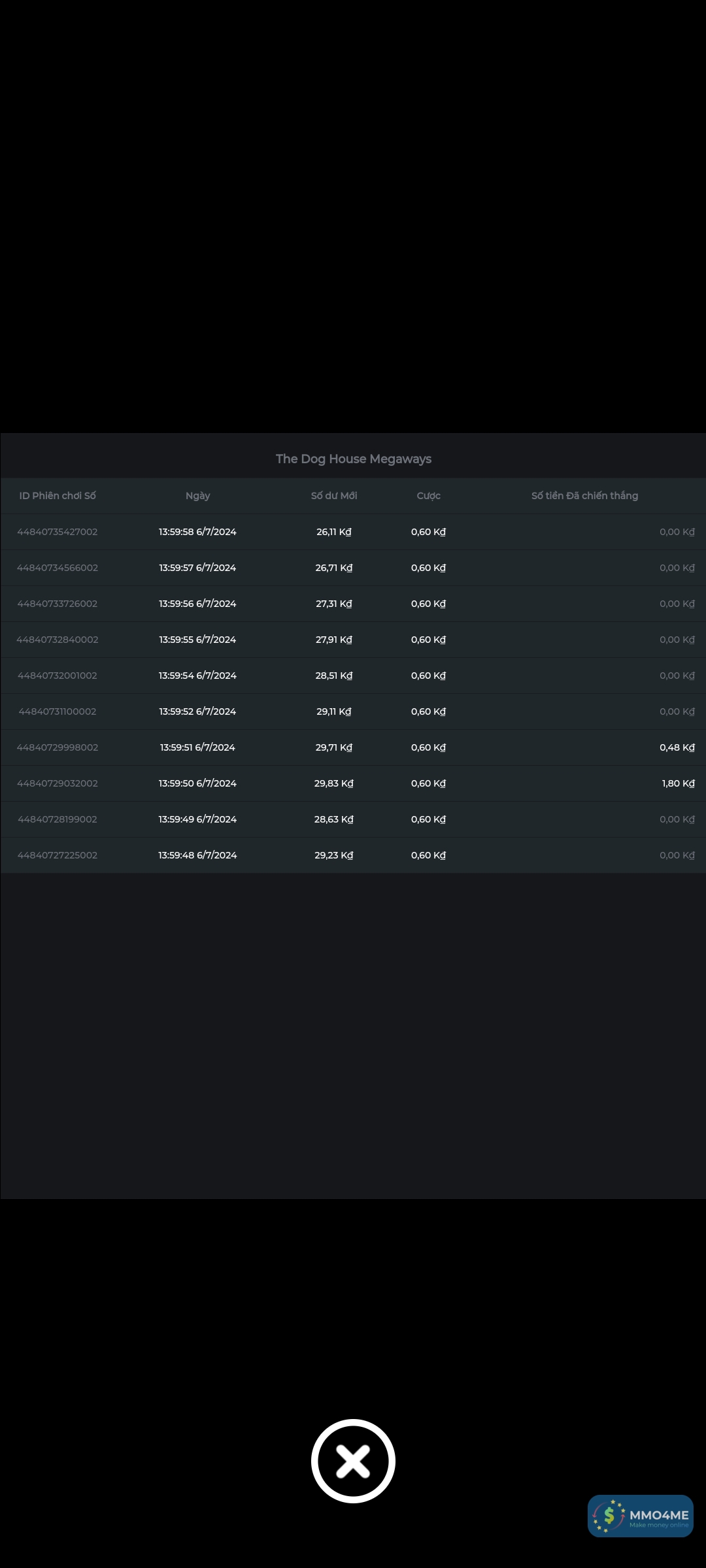Open session ID 44840734566002

(x=58, y=568)
